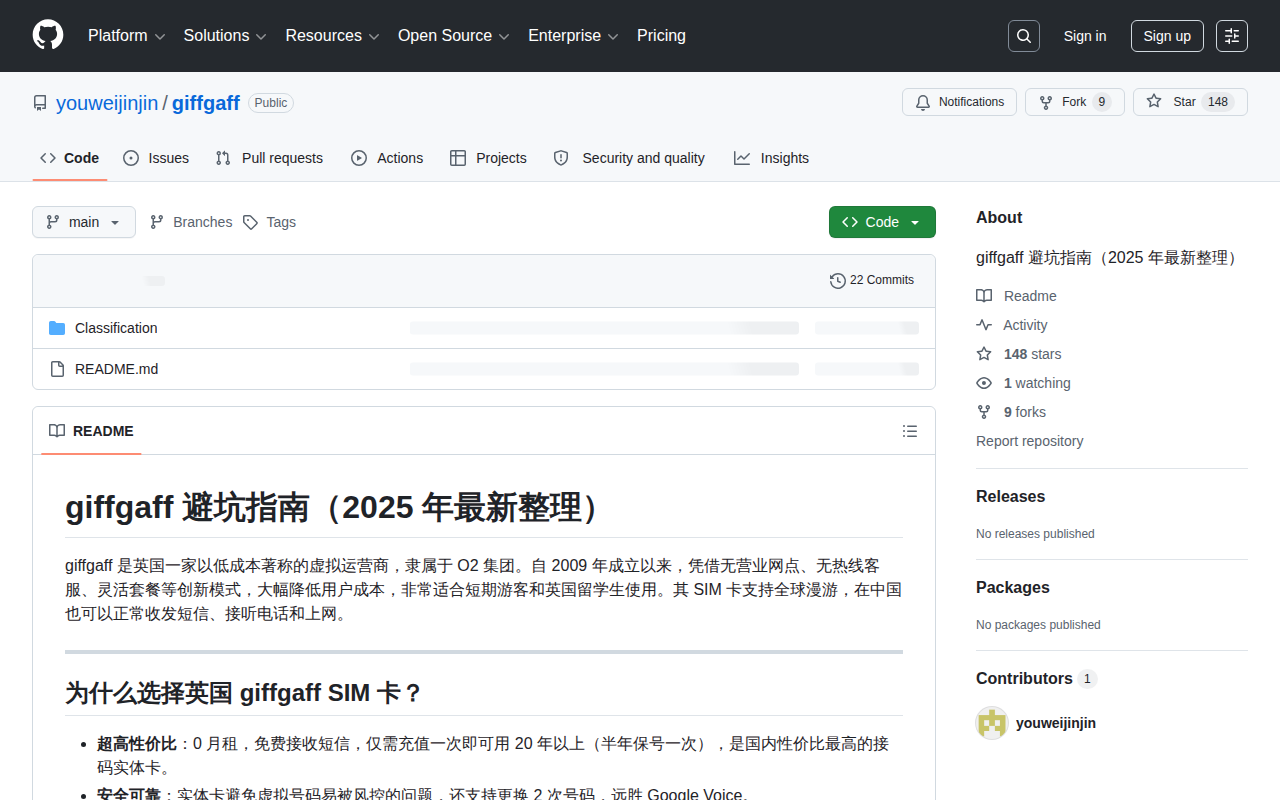Open the search magnifier icon
1280x800 pixels.
[1024, 36]
